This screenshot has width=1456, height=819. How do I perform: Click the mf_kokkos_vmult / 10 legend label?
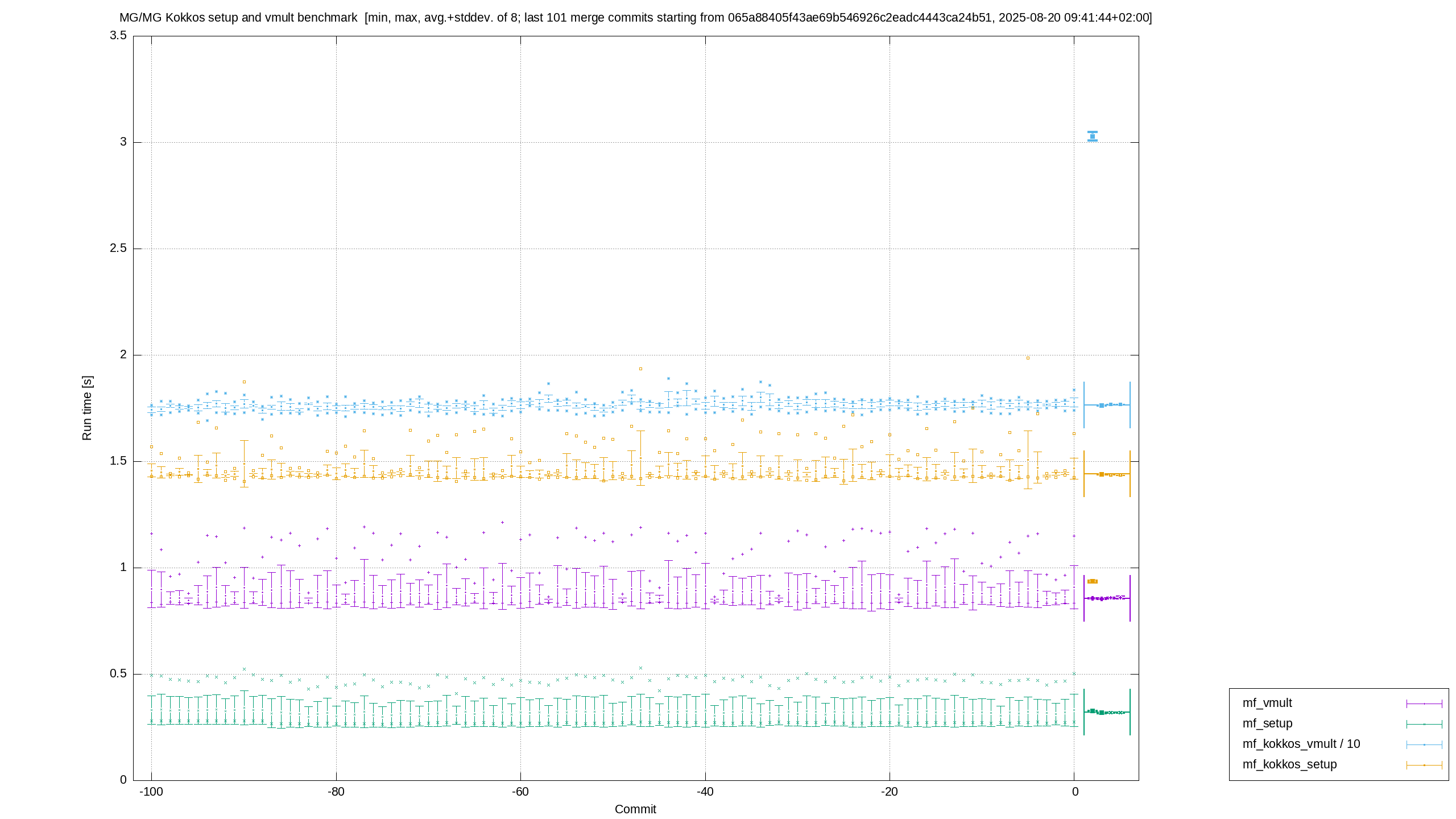click(1301, 744)
